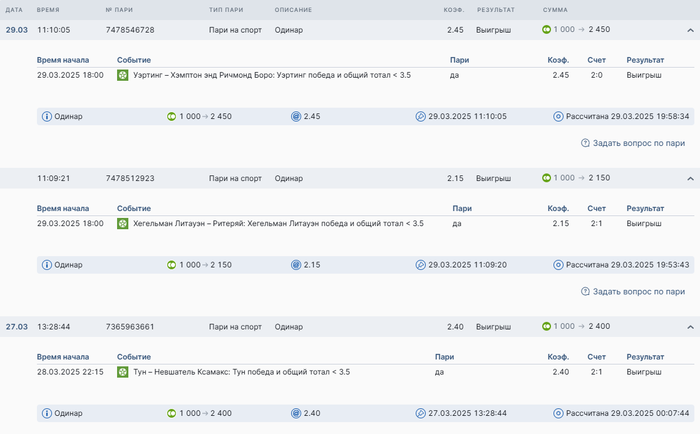Click the info icon beside Одинар for bet 7478546728
The image size is (700, 434).
(46, 116)
